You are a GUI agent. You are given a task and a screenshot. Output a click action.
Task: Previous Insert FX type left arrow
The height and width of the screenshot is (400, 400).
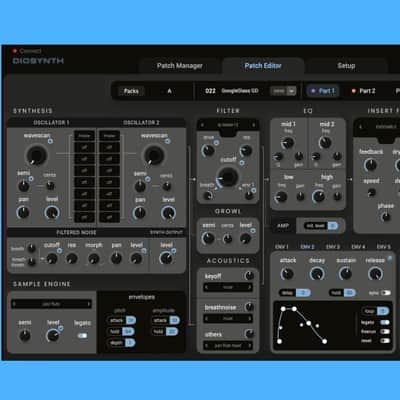[361, 127]
